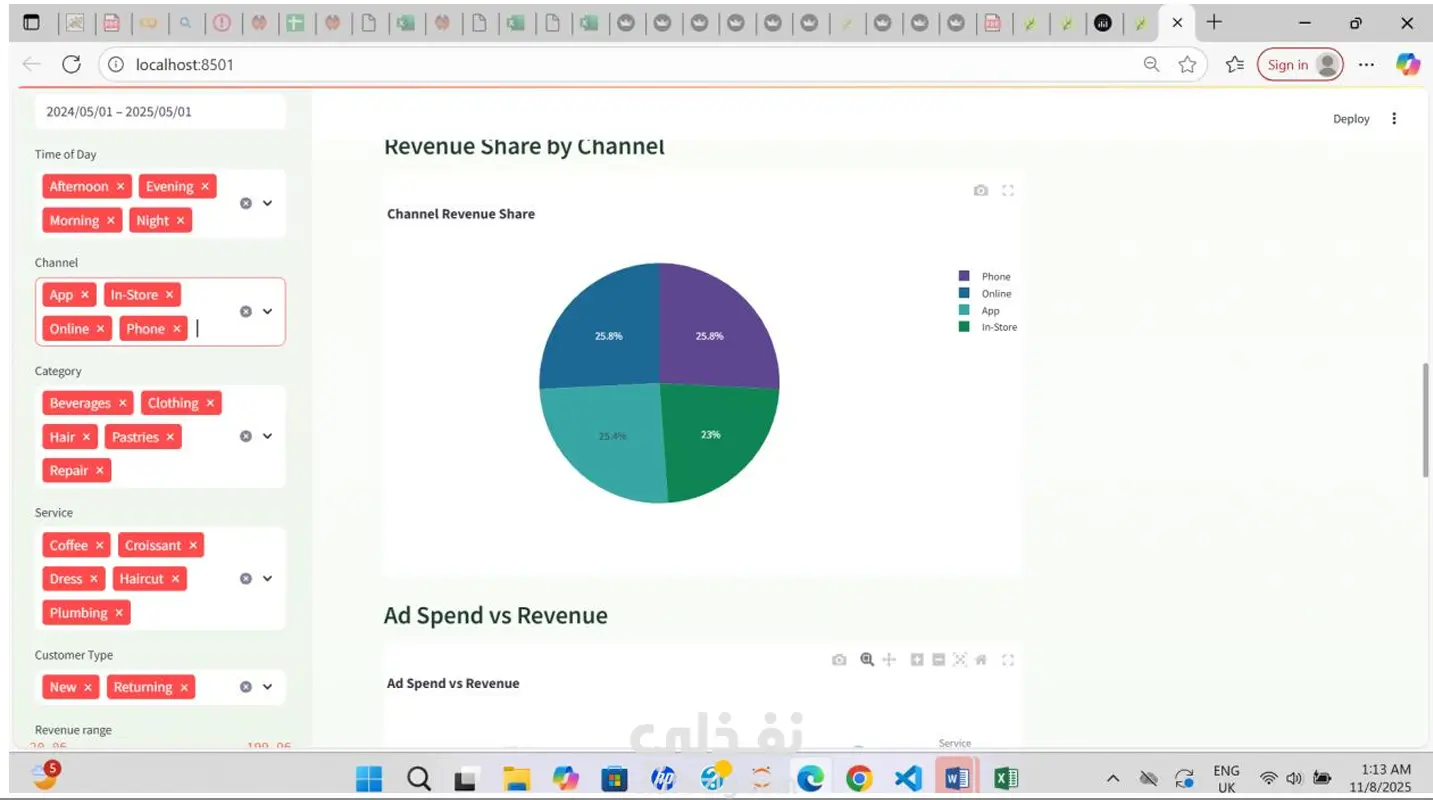
Task: Click Autoscale on Ad Spend chart toolbar
Action: tap(960, 659)
